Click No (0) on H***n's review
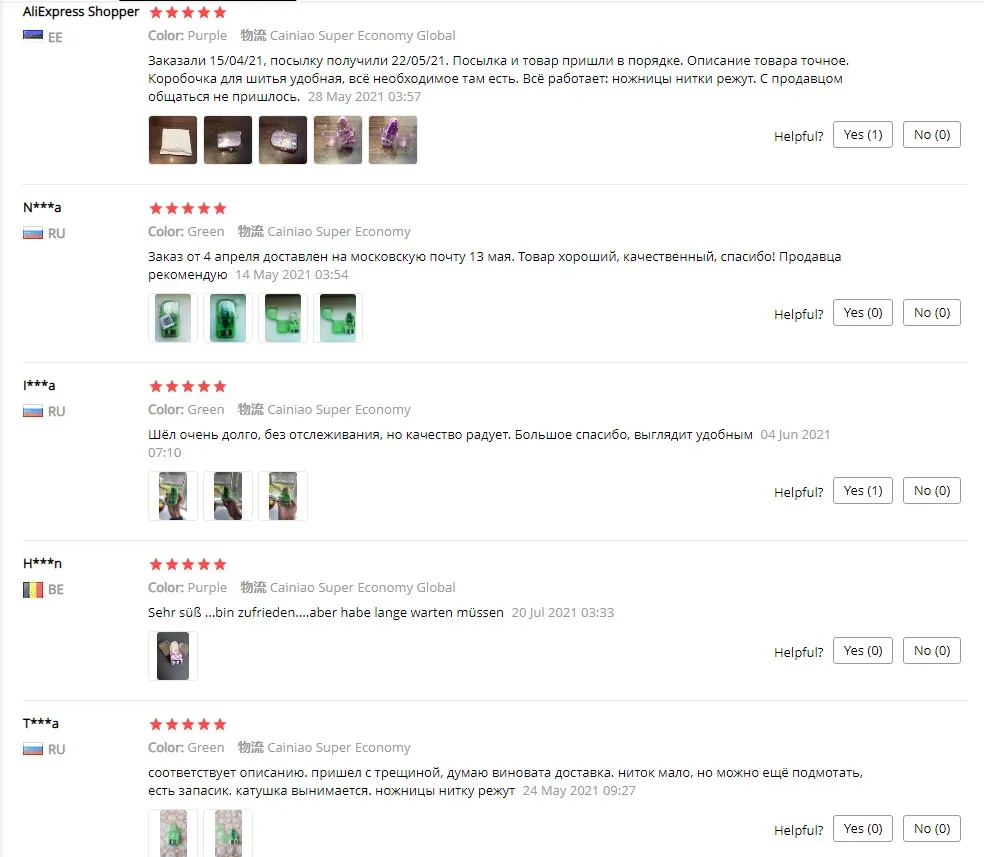 [931, 651]
